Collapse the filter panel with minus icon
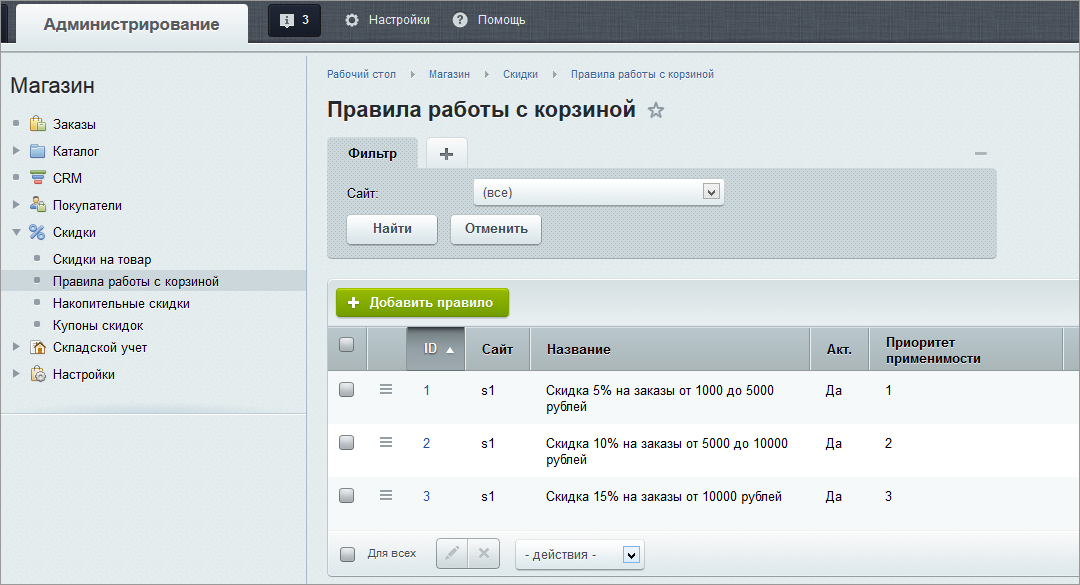 click(x=981, y=154)
